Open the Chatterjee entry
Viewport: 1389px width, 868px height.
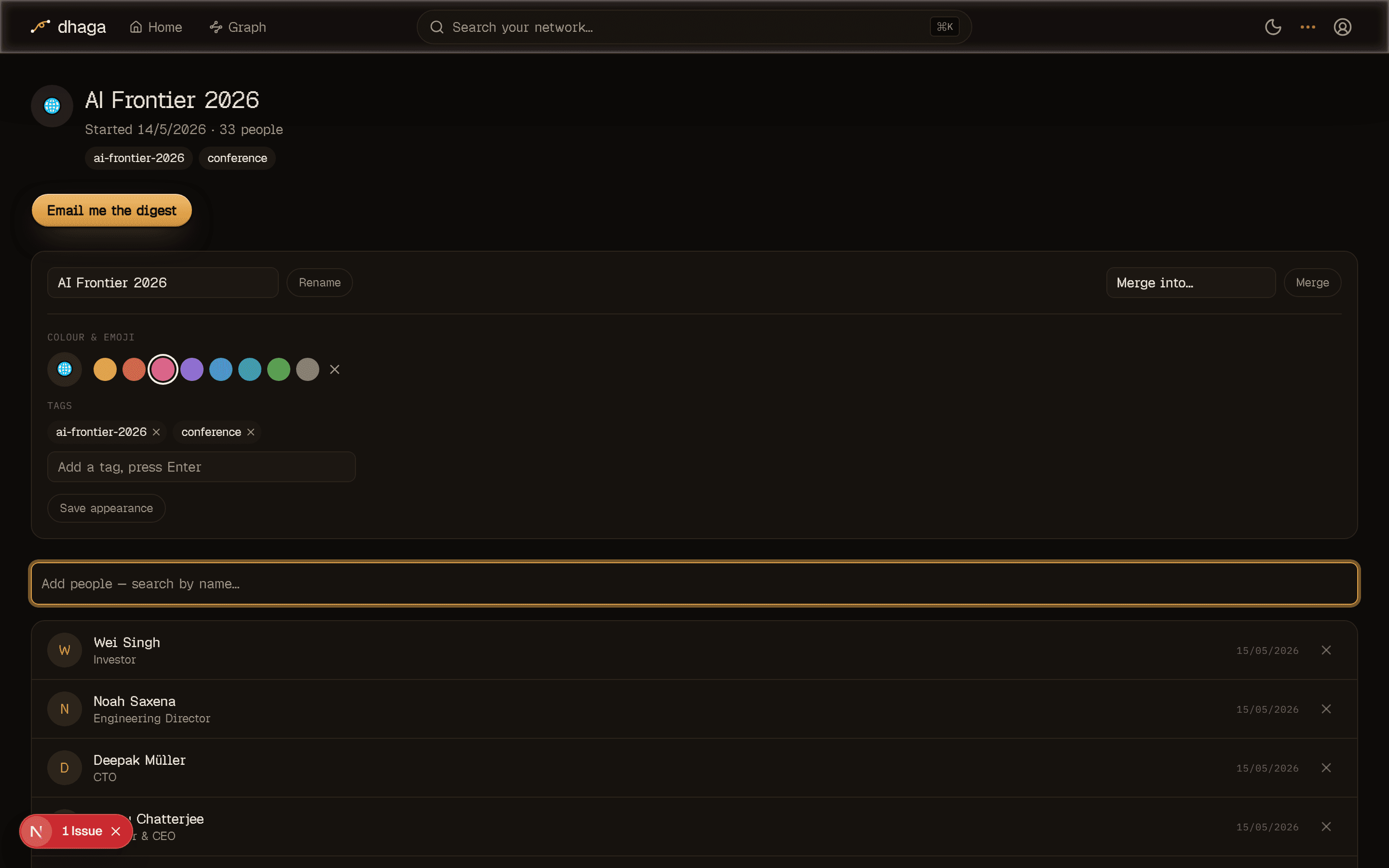tap(694, 827)
